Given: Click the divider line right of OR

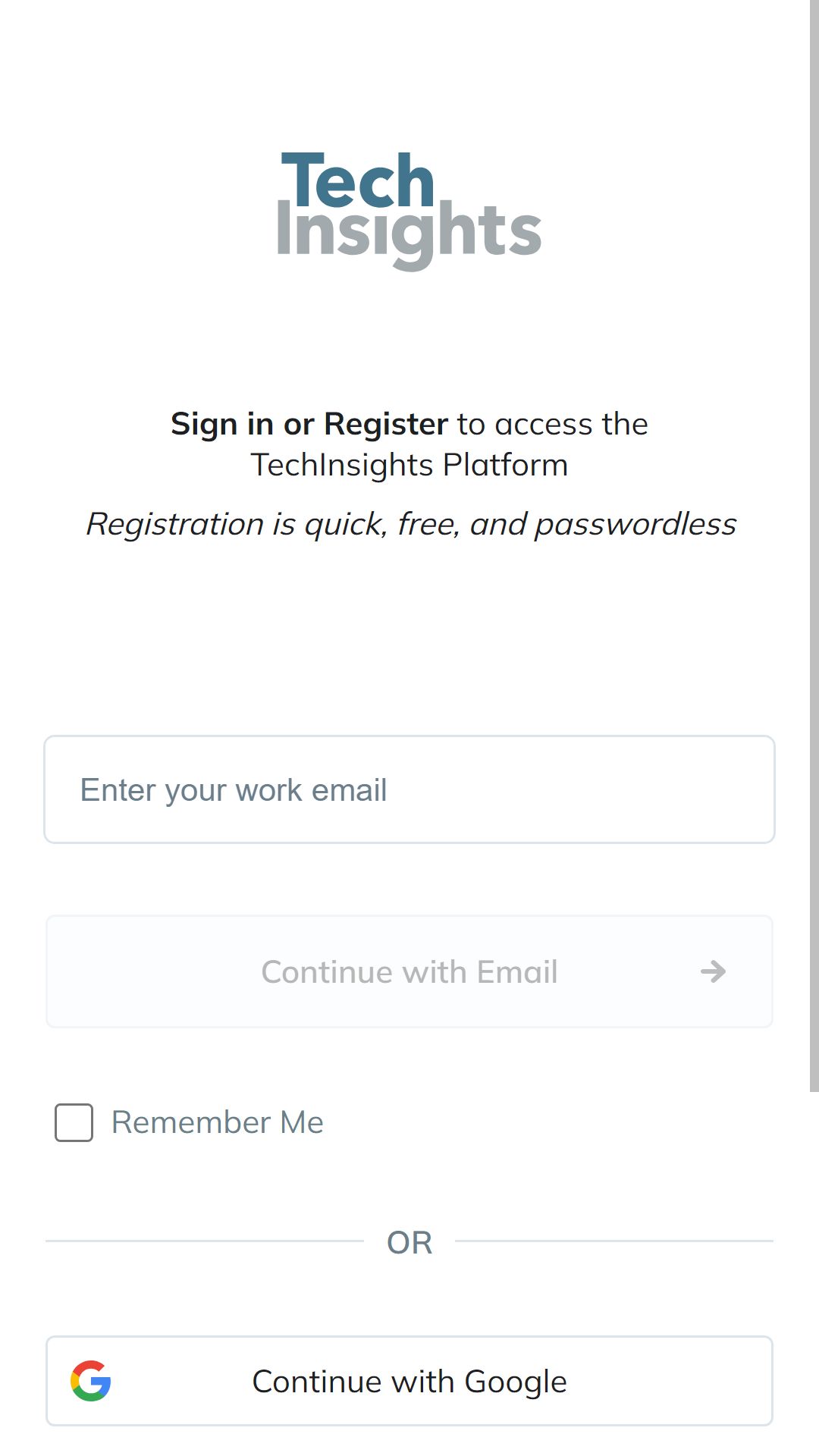Looking at the screenshot, I should 614,1241.
